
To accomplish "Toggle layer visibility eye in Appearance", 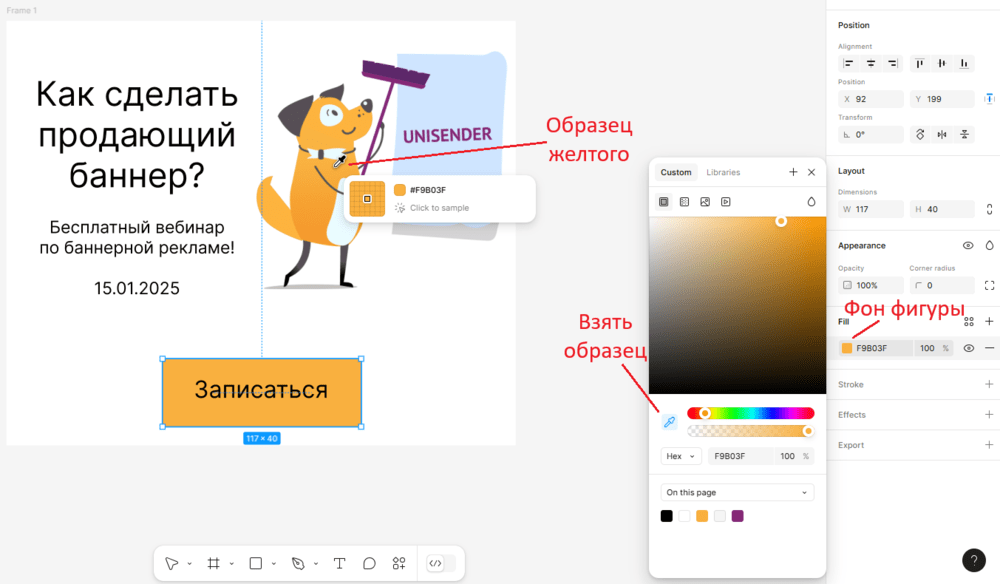I will click(968, 245).
